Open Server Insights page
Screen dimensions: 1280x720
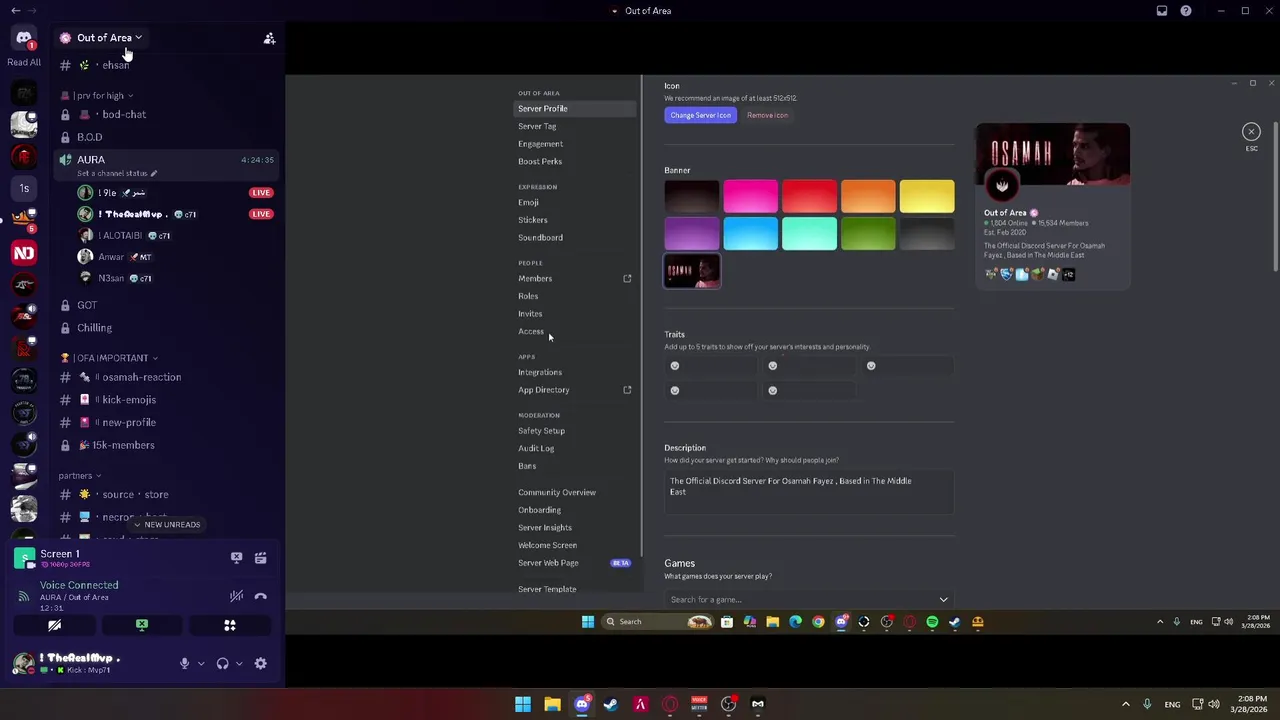click(545, 528)
